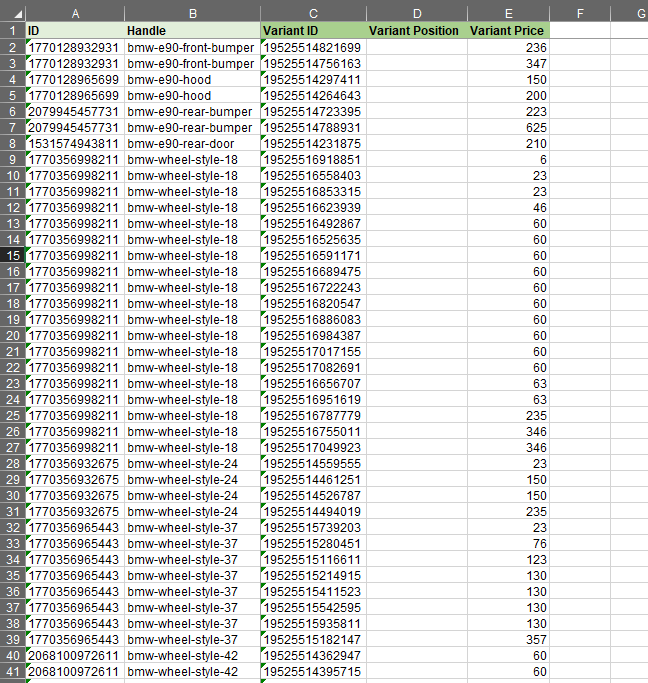Select price cell 223
The image size is (648, 683).
pos(509,112)
